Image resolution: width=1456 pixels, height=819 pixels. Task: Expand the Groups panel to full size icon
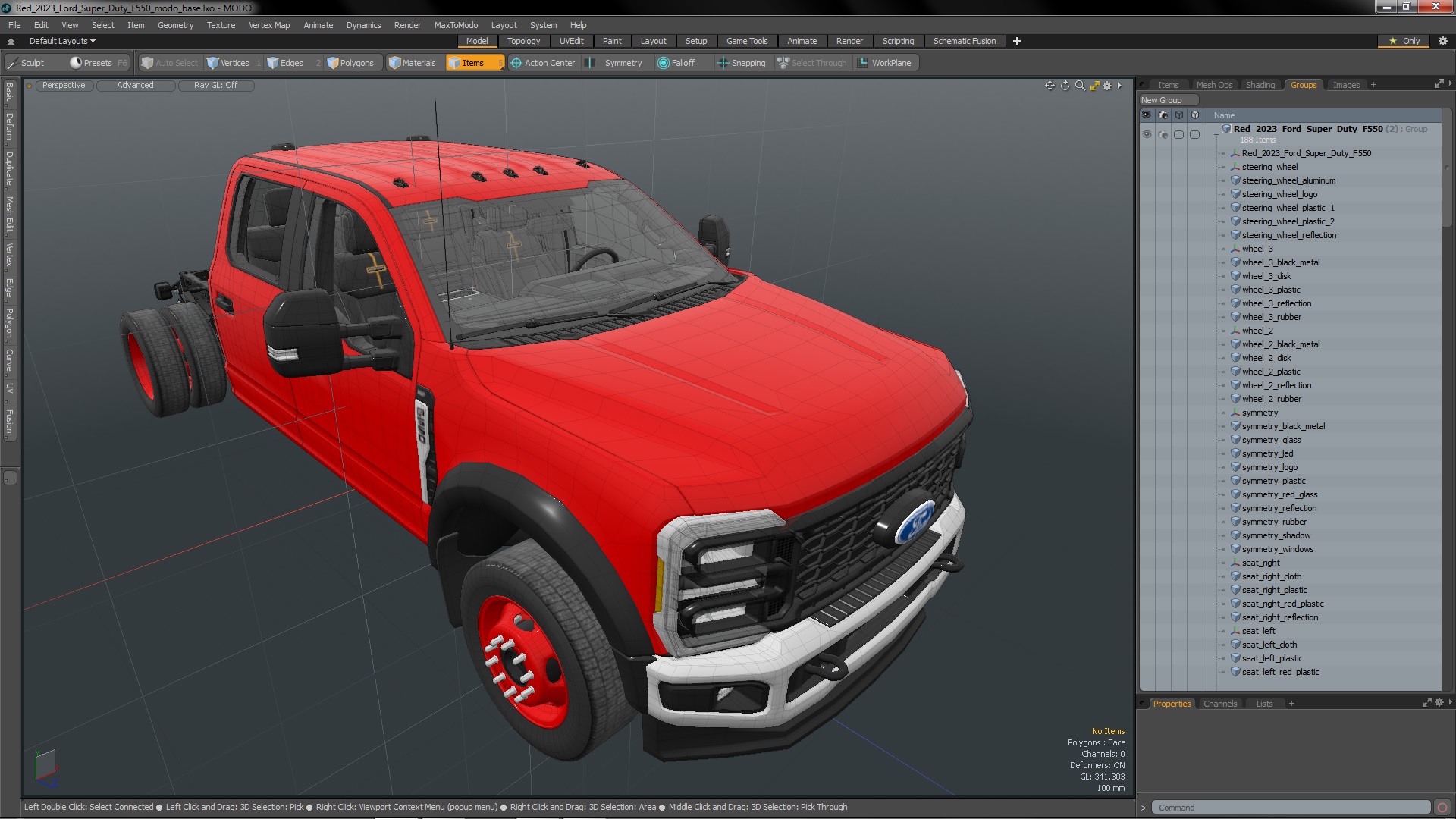click(x=1439, y=84)
